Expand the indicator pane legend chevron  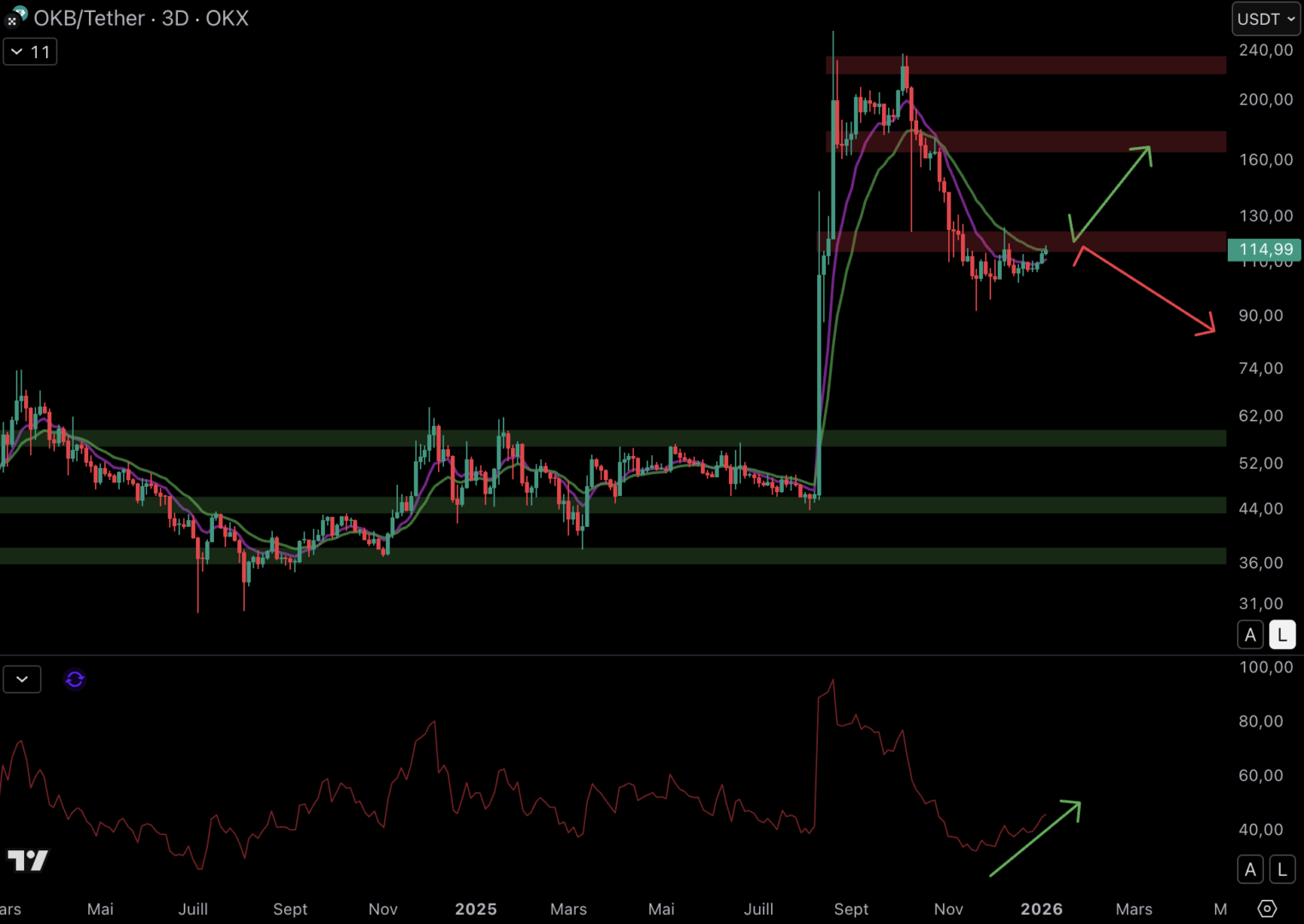tap(22, 679)
